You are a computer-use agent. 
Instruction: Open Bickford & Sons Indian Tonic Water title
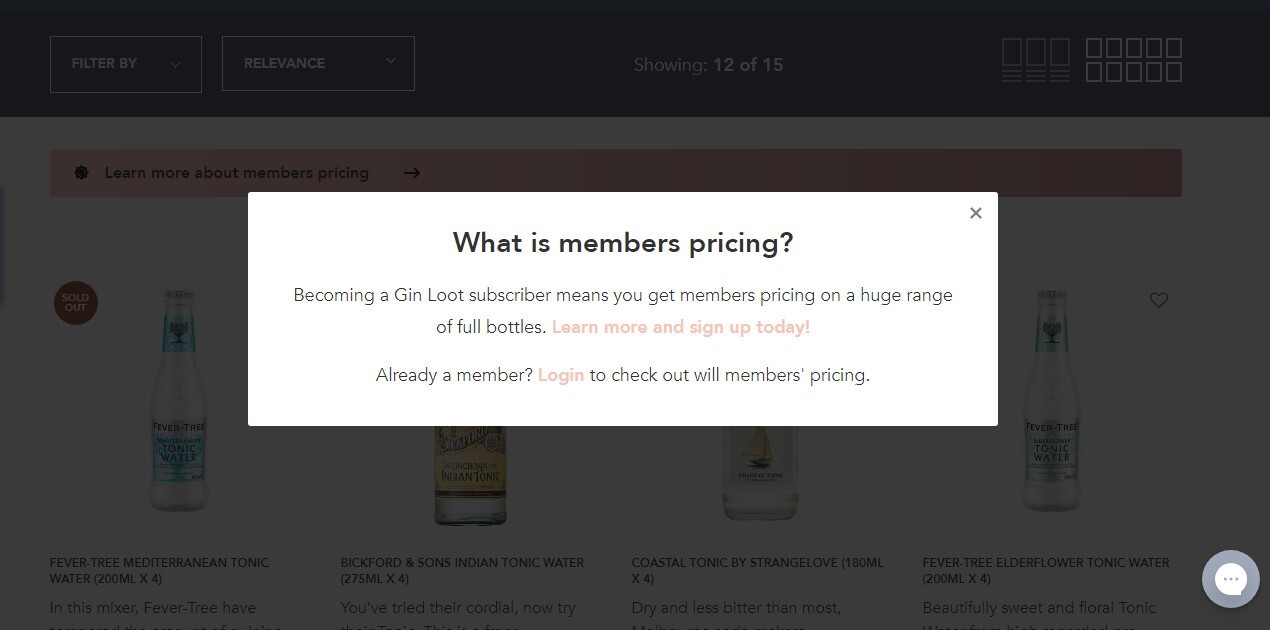pyautogui.click(x=462, y=570)
